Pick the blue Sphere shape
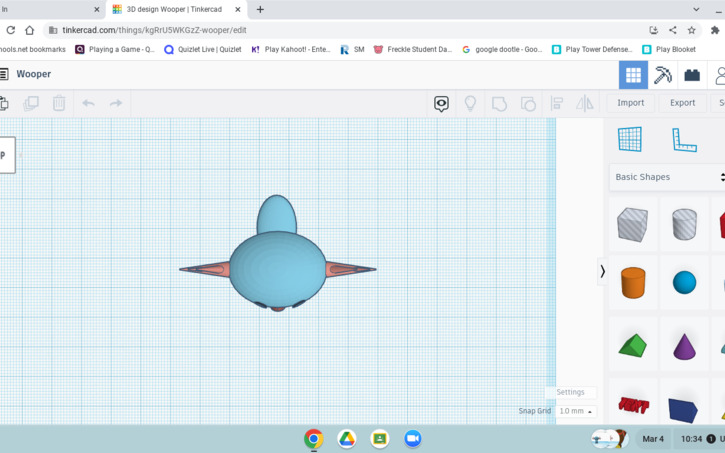 pyautogui.click(x=684, y=282)
